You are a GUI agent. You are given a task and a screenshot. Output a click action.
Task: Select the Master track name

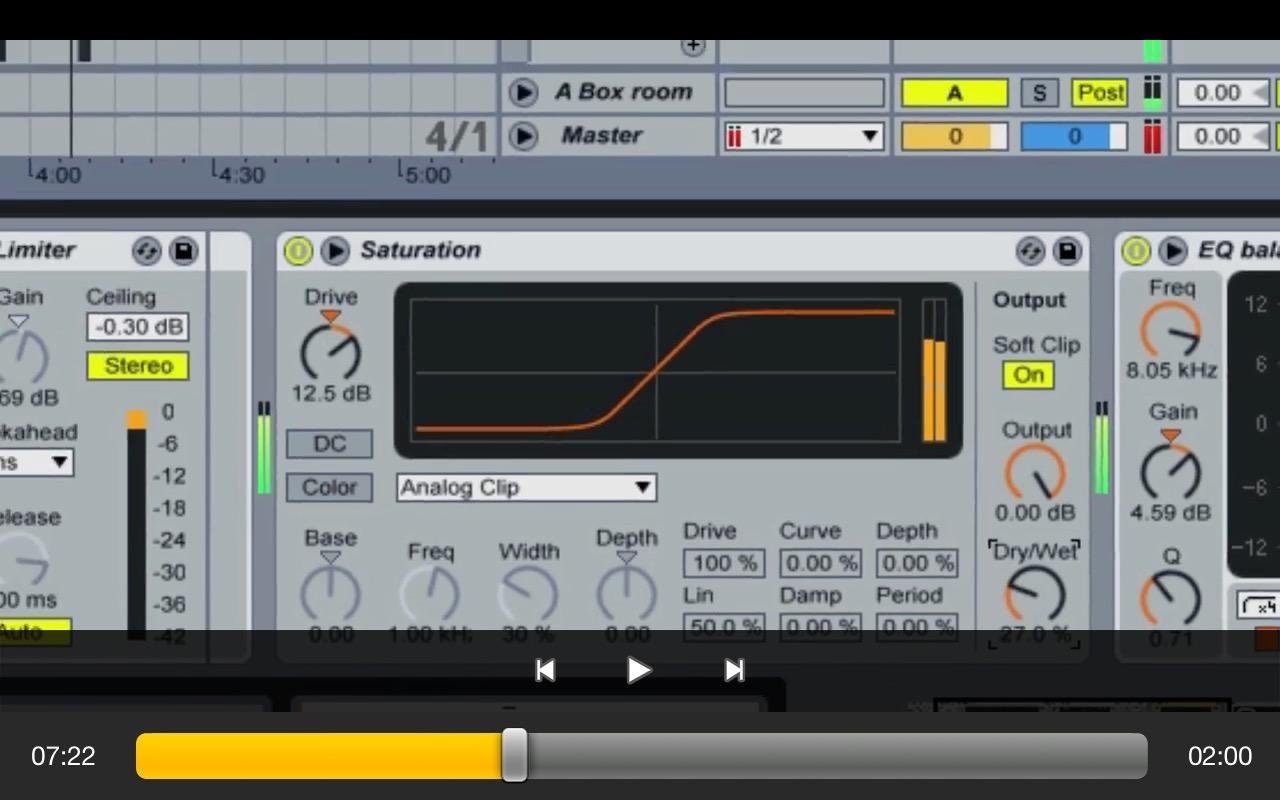click(601, 135)
